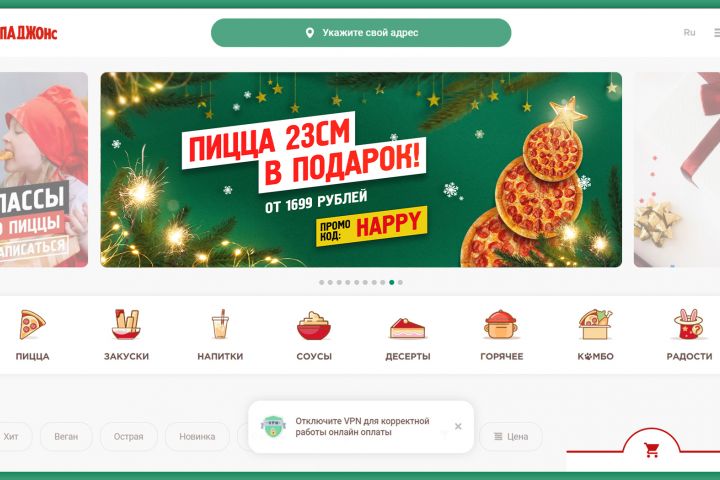Toggle the Веган filter chip
This screenshot has width=720, height=480.
pos(66,436)
